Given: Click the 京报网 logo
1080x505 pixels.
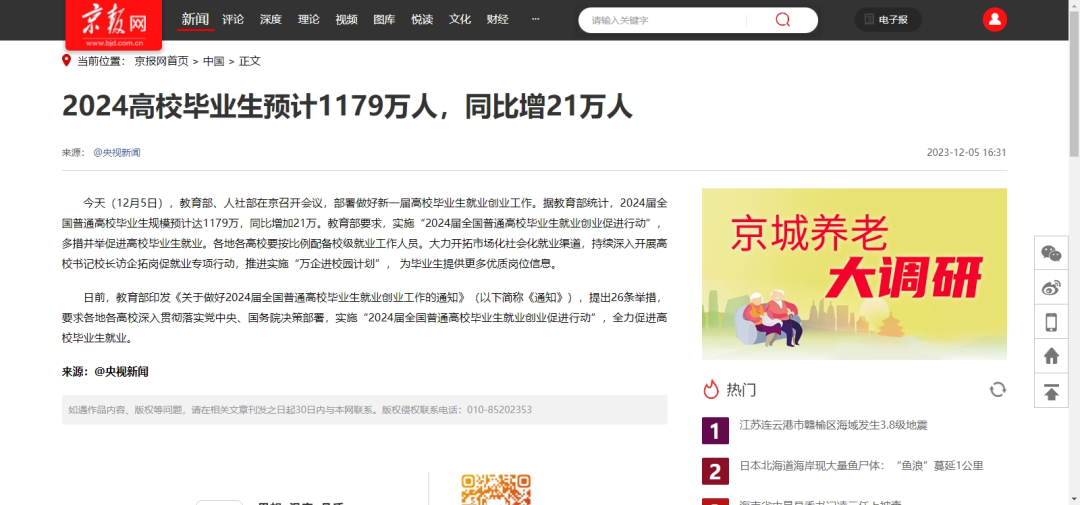Looking at the screenshot, I should coord(113,23).
